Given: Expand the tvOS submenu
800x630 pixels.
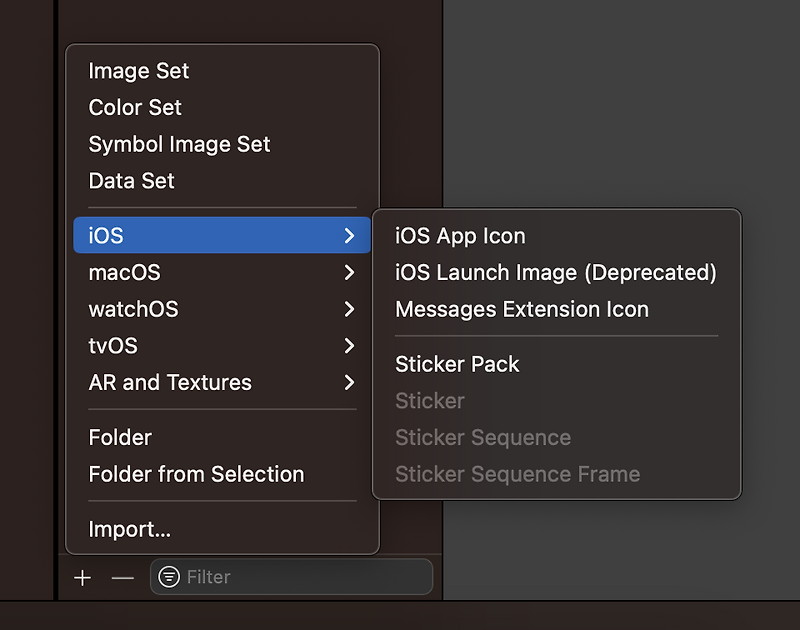Looking at the screenshot, I should click(349, 345).
